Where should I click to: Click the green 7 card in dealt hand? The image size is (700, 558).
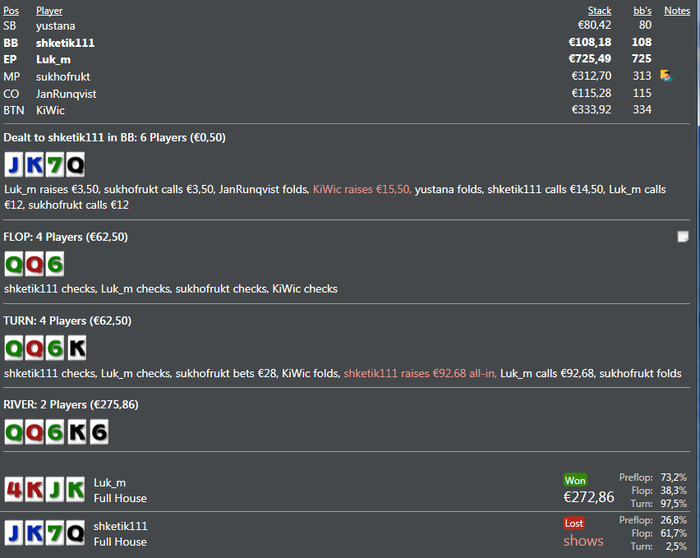(54, 165)
